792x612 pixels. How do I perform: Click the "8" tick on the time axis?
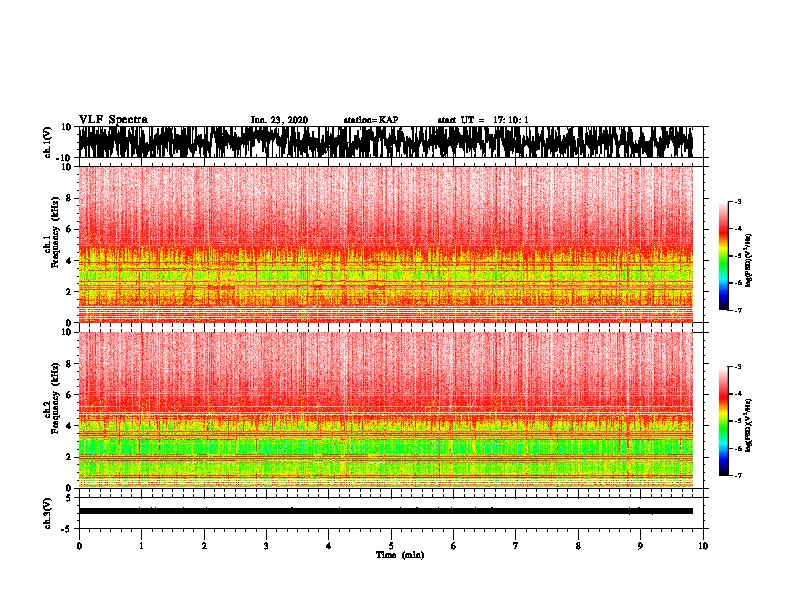click(x=578, y=546)
